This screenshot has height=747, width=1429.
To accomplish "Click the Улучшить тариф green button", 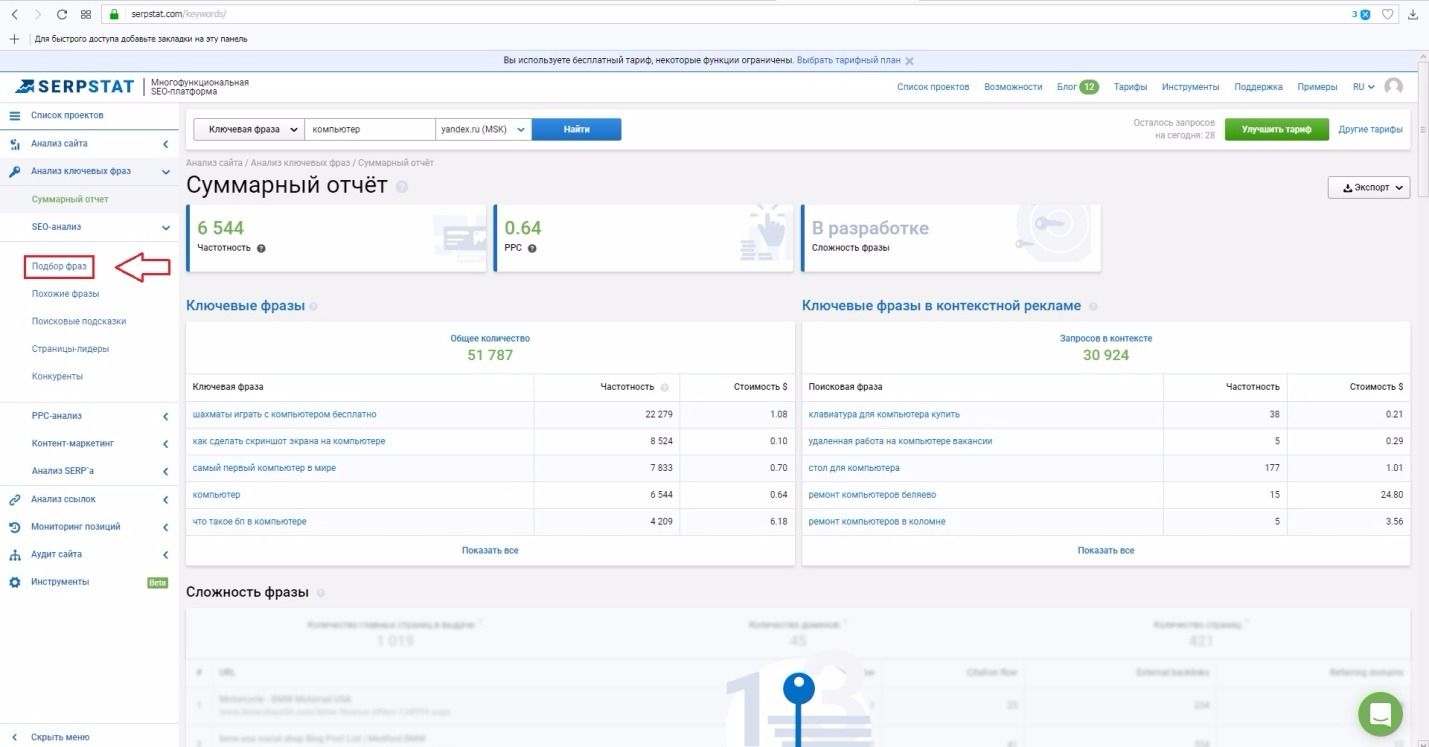I will (x=1276, y=129).
